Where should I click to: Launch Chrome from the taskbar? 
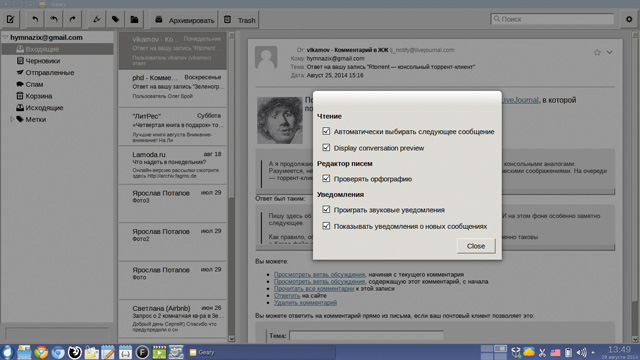(41, 352)
